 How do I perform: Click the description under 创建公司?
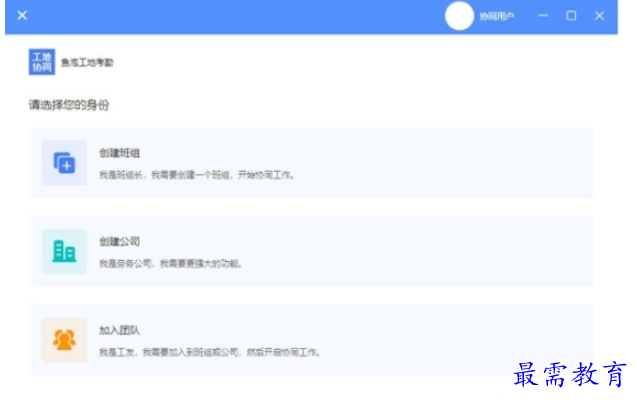point(171,264)
